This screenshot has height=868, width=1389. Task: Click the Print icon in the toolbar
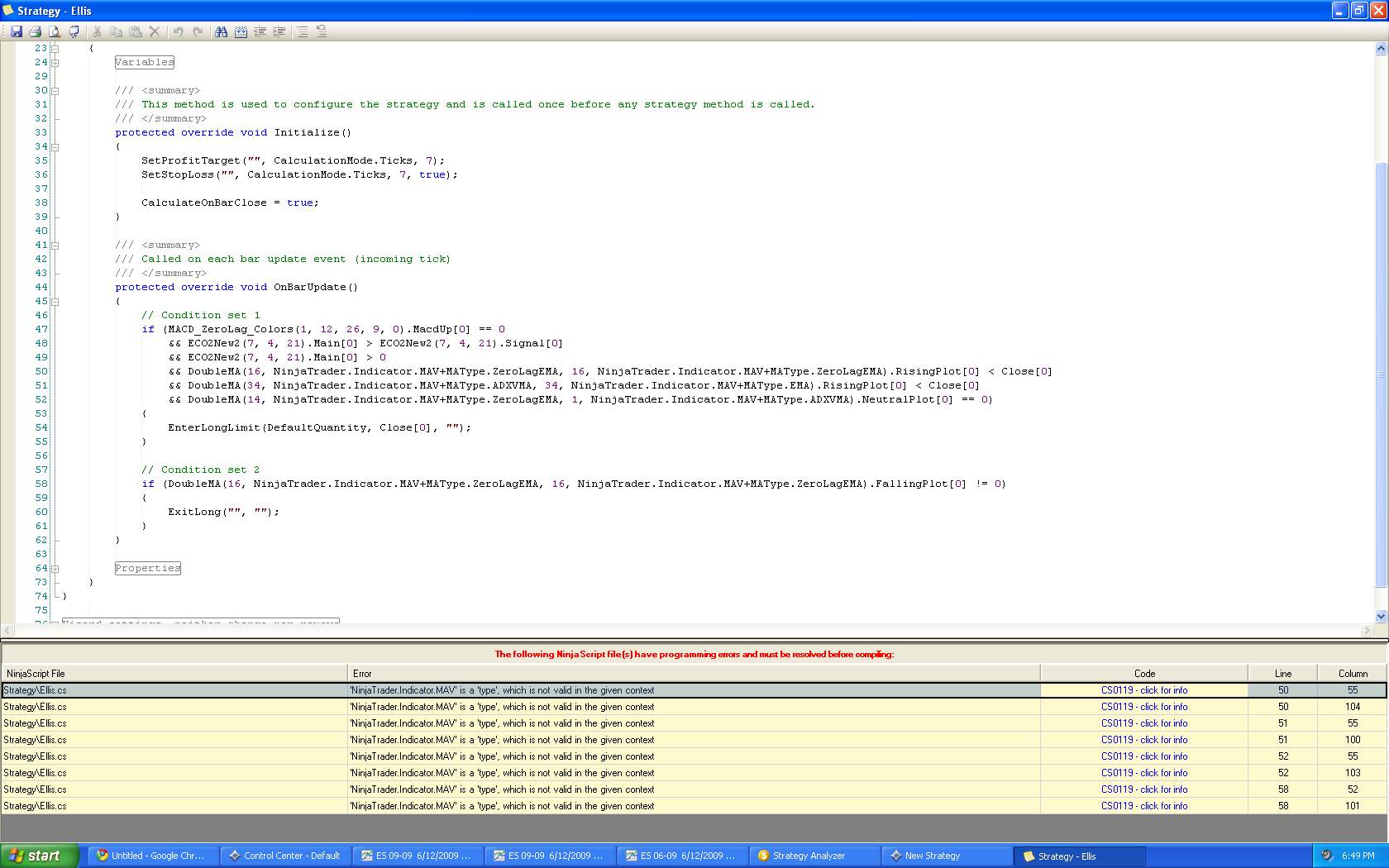coord(35,31)
